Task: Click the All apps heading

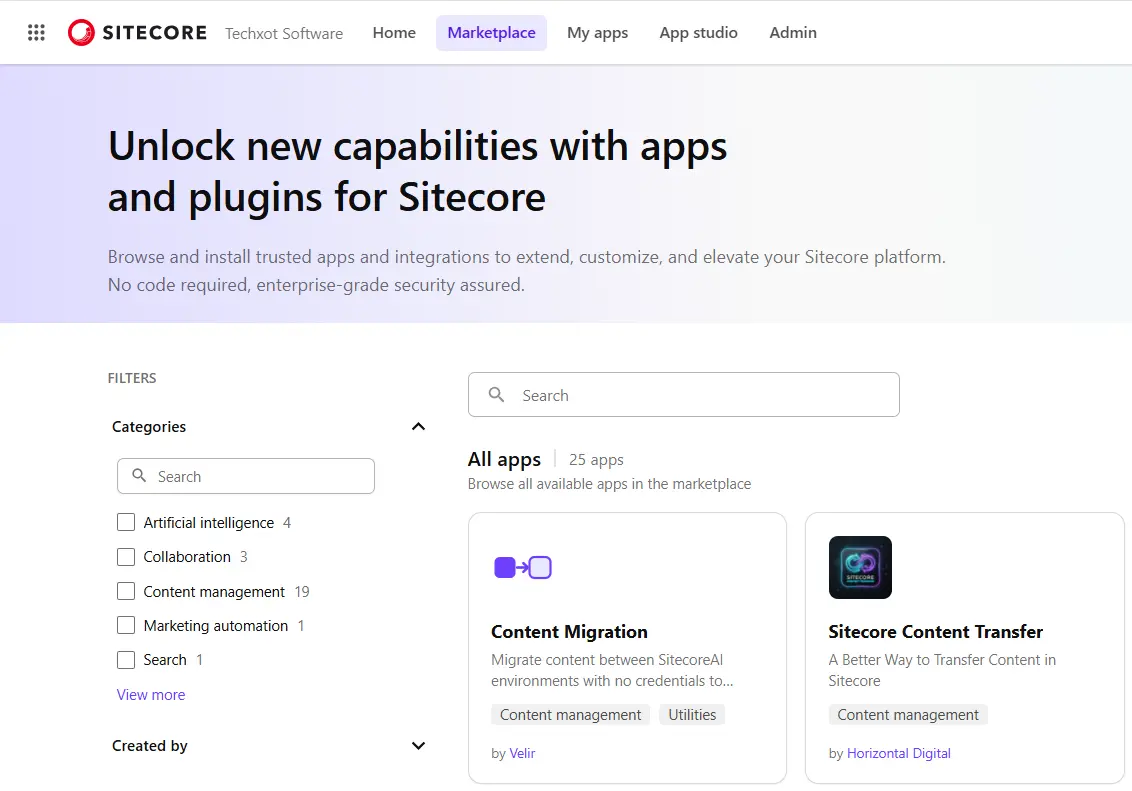Action: pyautogui.click(x=504, y=459)
